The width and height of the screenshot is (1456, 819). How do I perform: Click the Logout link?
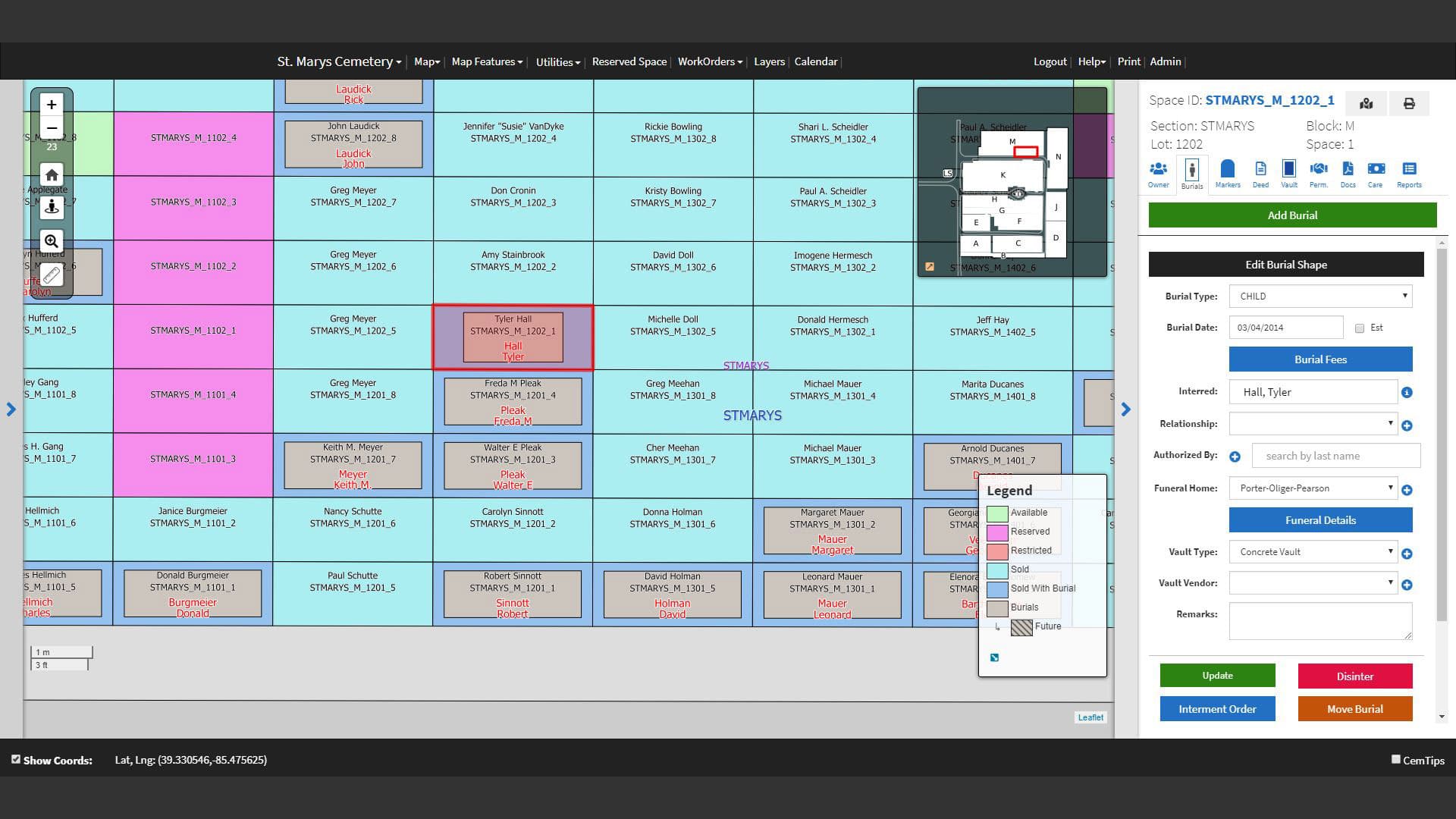coord(1050,61)
